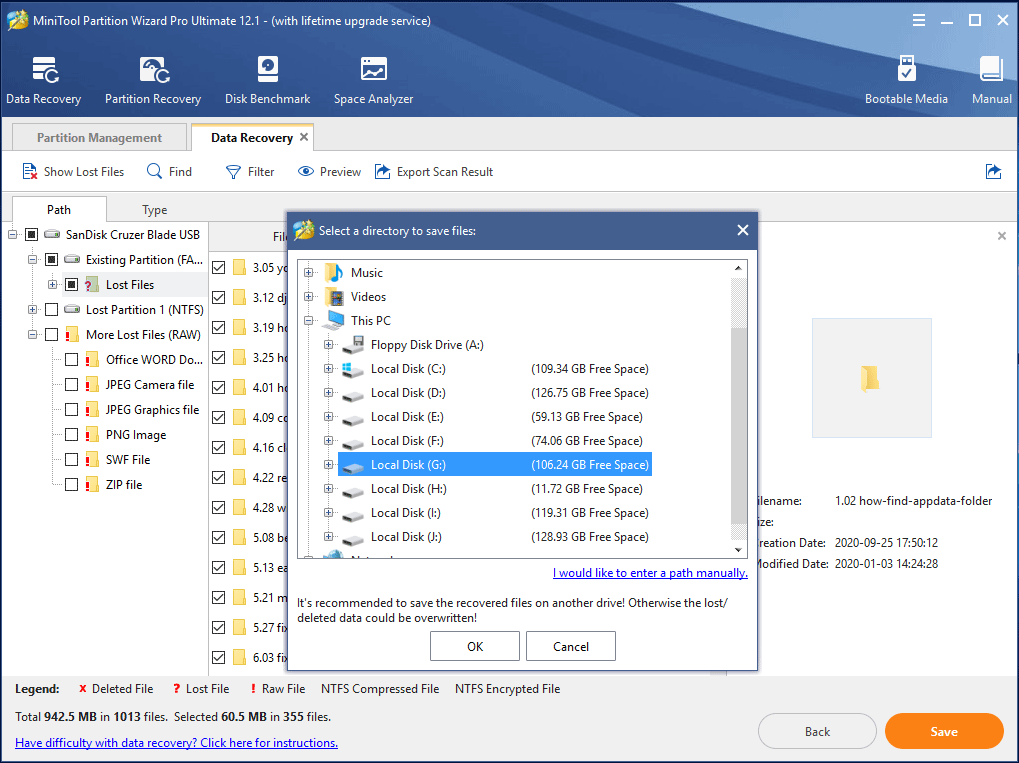Check Office WORD Document type
This screenshot has height=763, width=1019.
71,360
